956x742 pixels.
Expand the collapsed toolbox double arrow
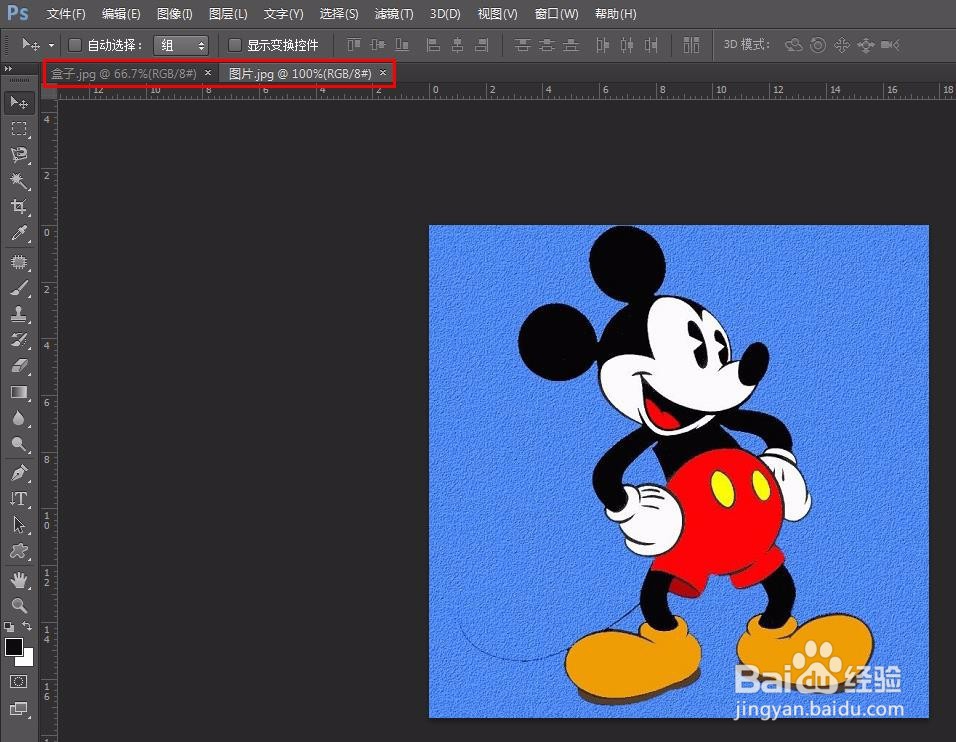coord(9,69)
